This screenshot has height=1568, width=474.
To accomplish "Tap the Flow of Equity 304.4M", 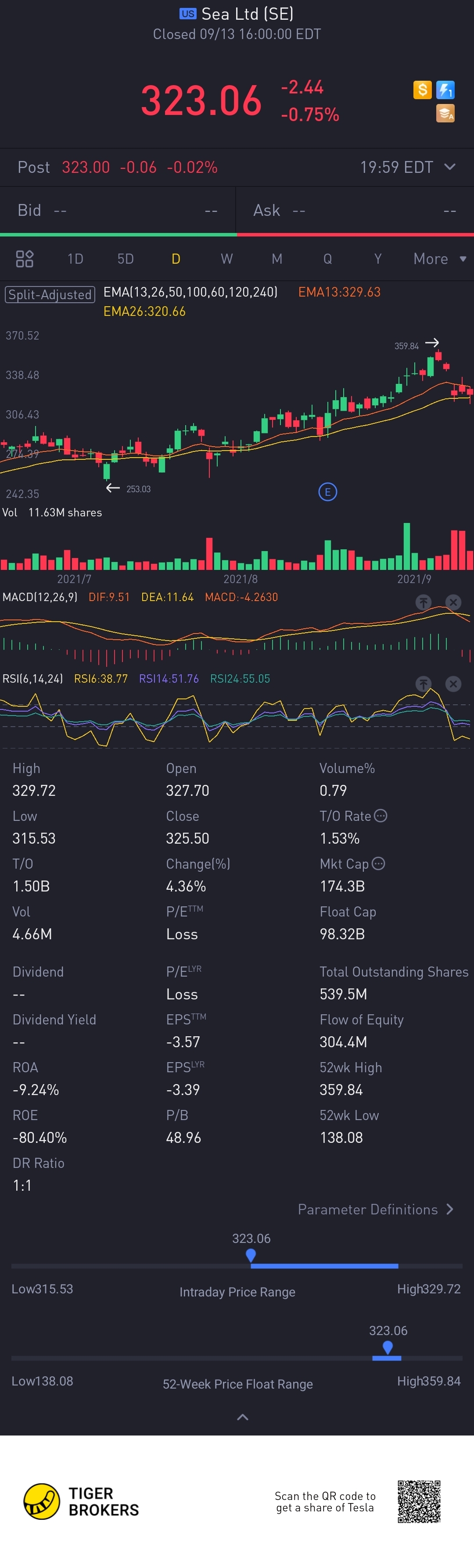I will [343, 1042].
